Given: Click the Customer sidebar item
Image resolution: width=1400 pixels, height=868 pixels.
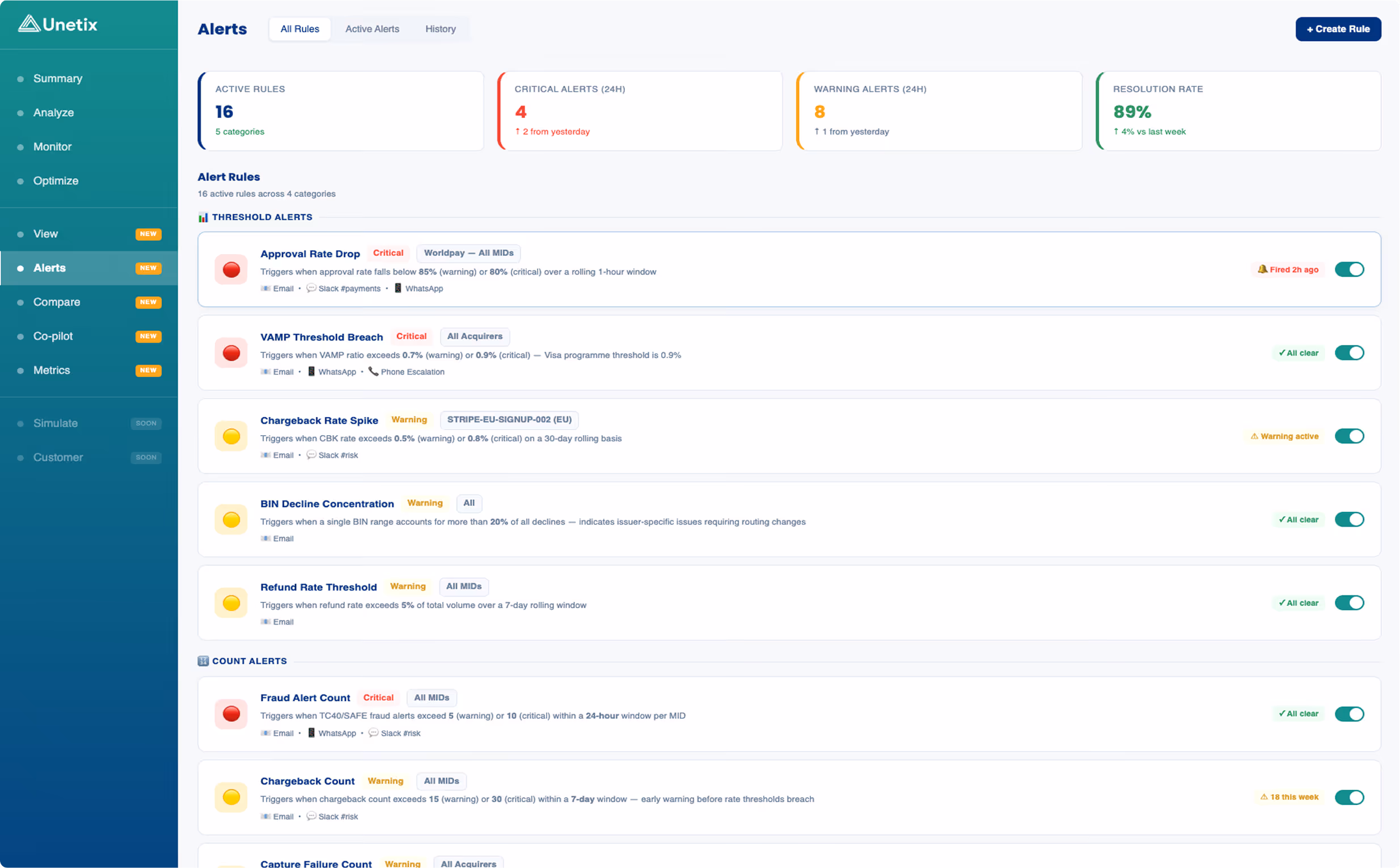Looking at the screenshot, I should tap(89, 457).
